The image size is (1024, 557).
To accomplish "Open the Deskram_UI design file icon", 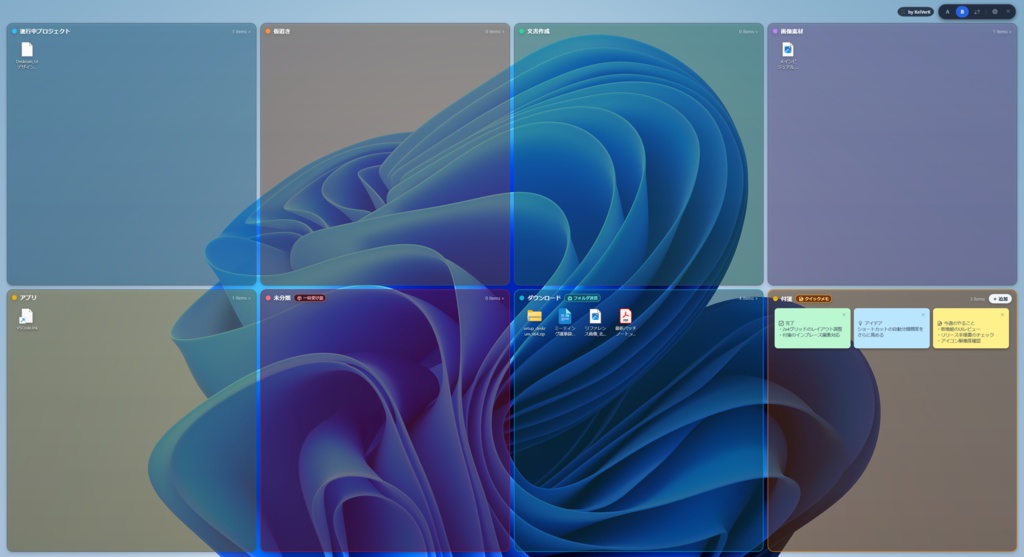I will pyautogui.click(x=27, y=50).
